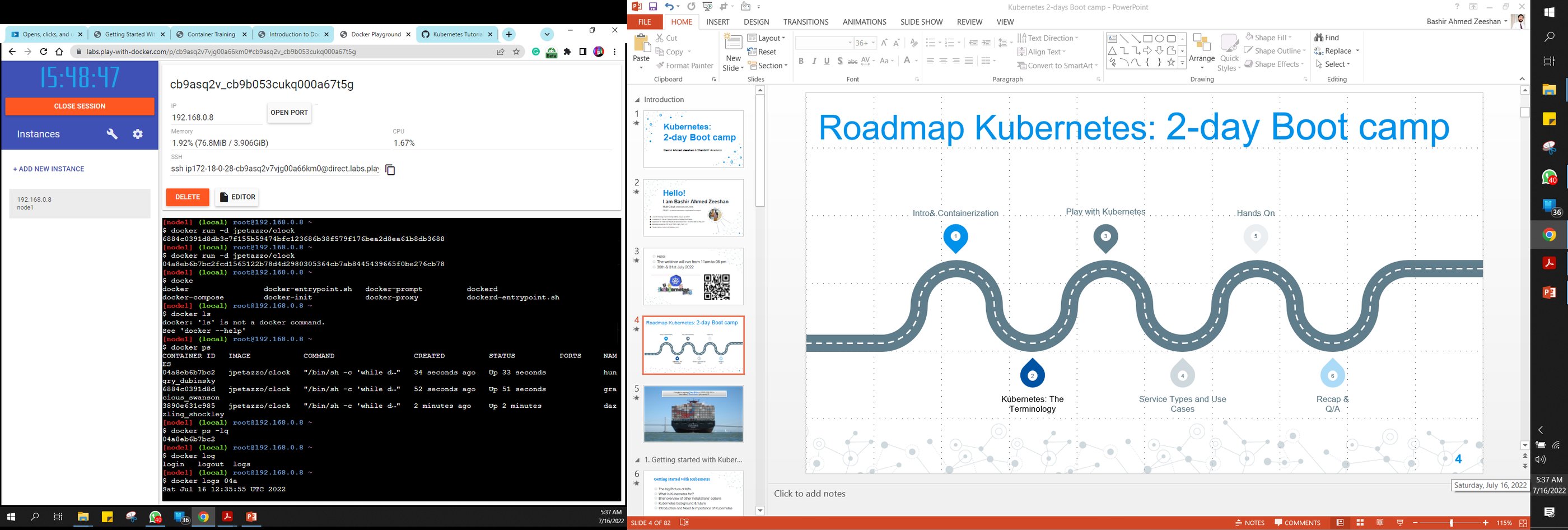The width and height of the screenshot is (1568, 530).
Task: Open a new Chrome tab
Action: pos(509,35)
